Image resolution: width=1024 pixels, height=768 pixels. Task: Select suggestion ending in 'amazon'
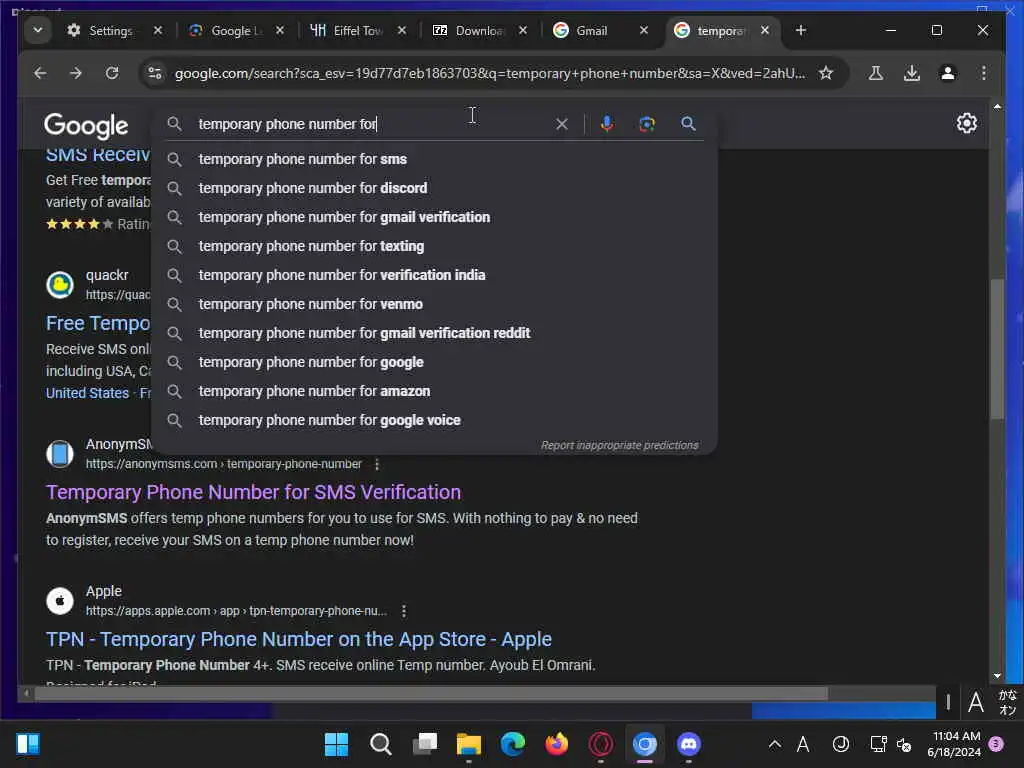(434, 391)
